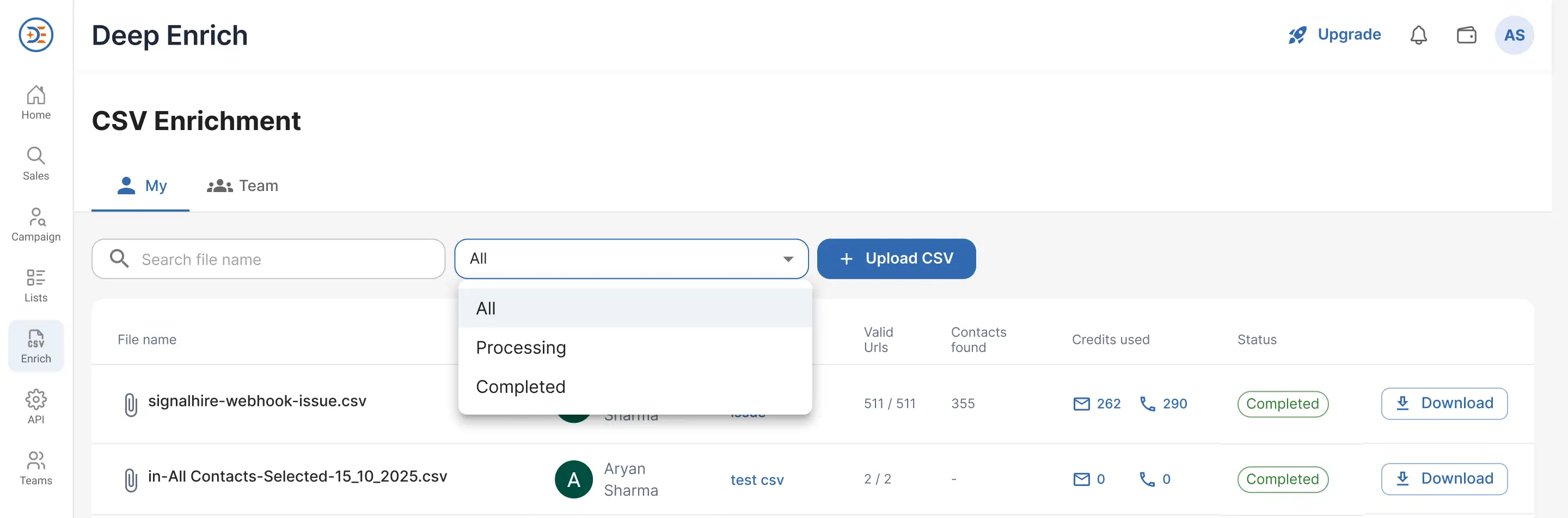Open Lists from the sidebar
This screenshot has height=518, width=1568.
tap(36, 285)
